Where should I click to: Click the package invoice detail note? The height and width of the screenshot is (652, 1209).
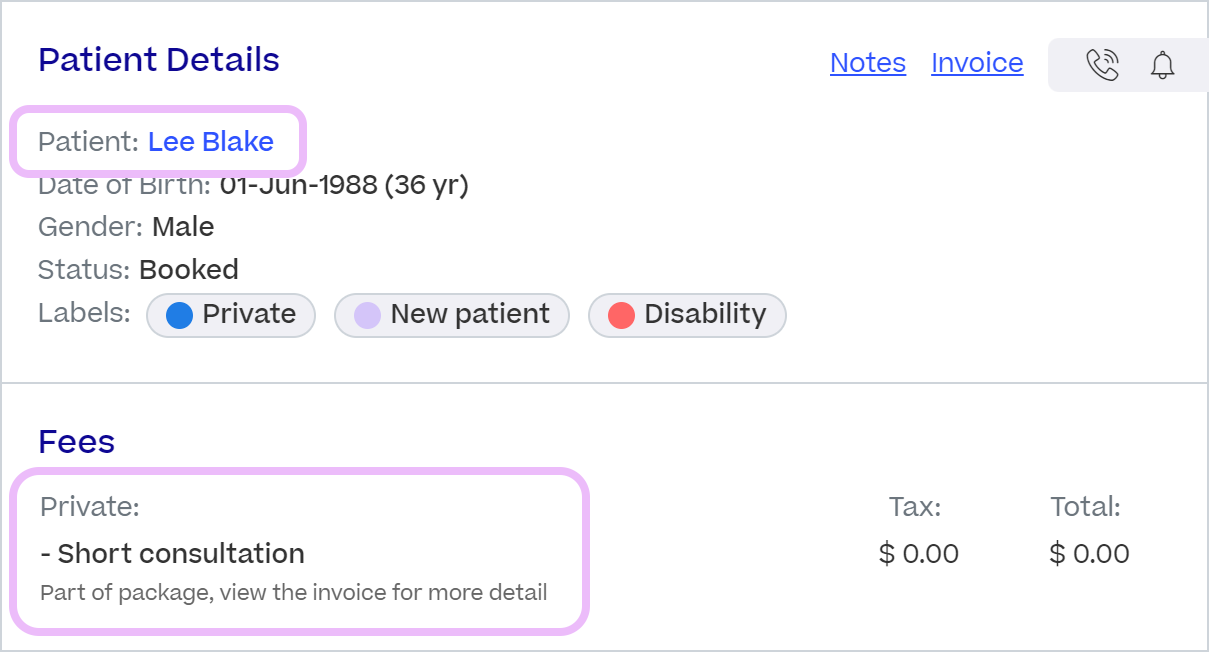coord(294,592)
